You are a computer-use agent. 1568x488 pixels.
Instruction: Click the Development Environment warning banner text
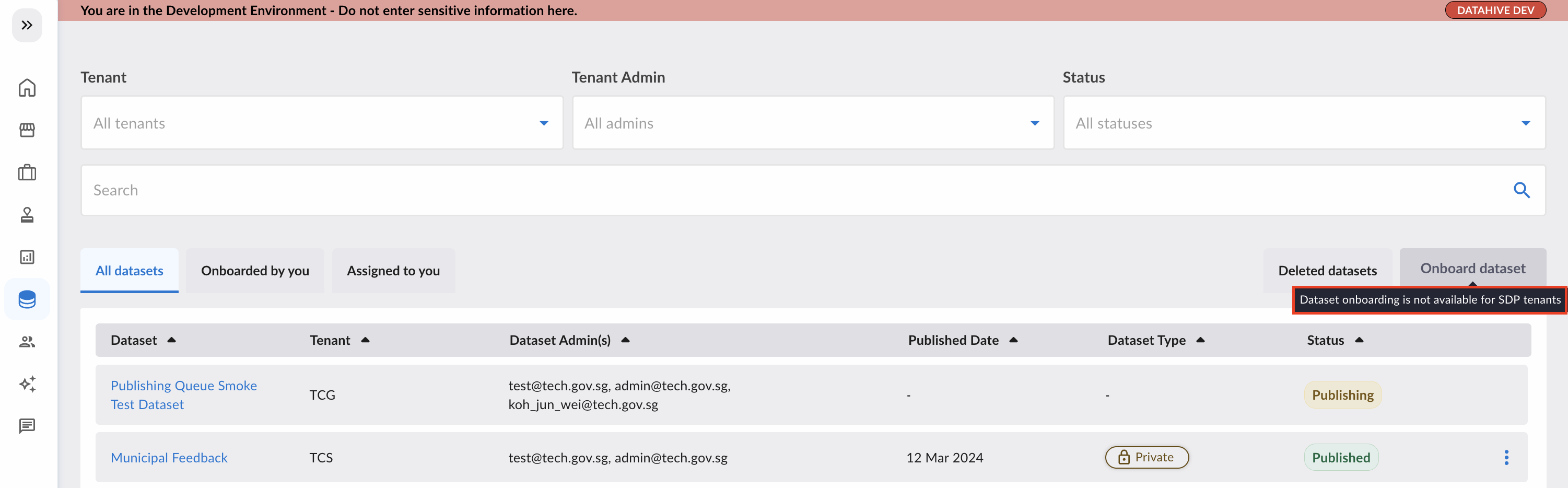(329, 10)
